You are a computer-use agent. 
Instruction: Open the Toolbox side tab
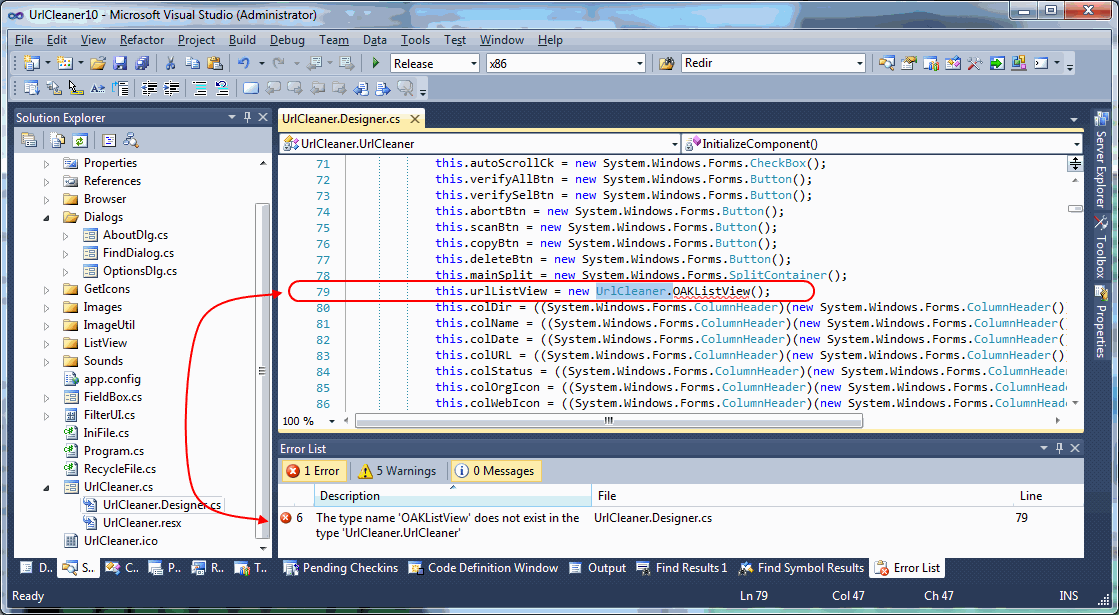(x=1101, y=248)
